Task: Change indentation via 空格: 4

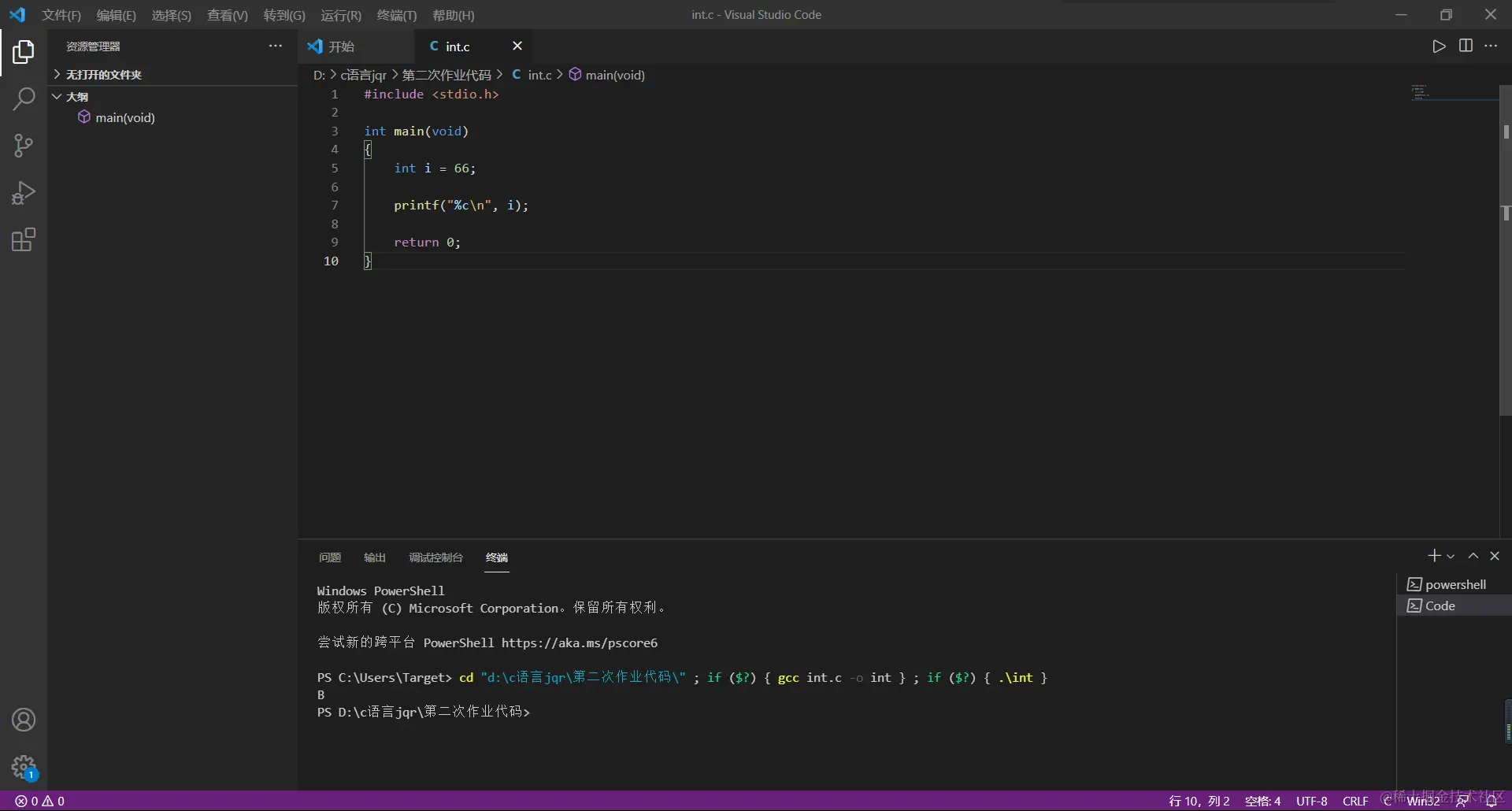Action: pos(1262,801)
